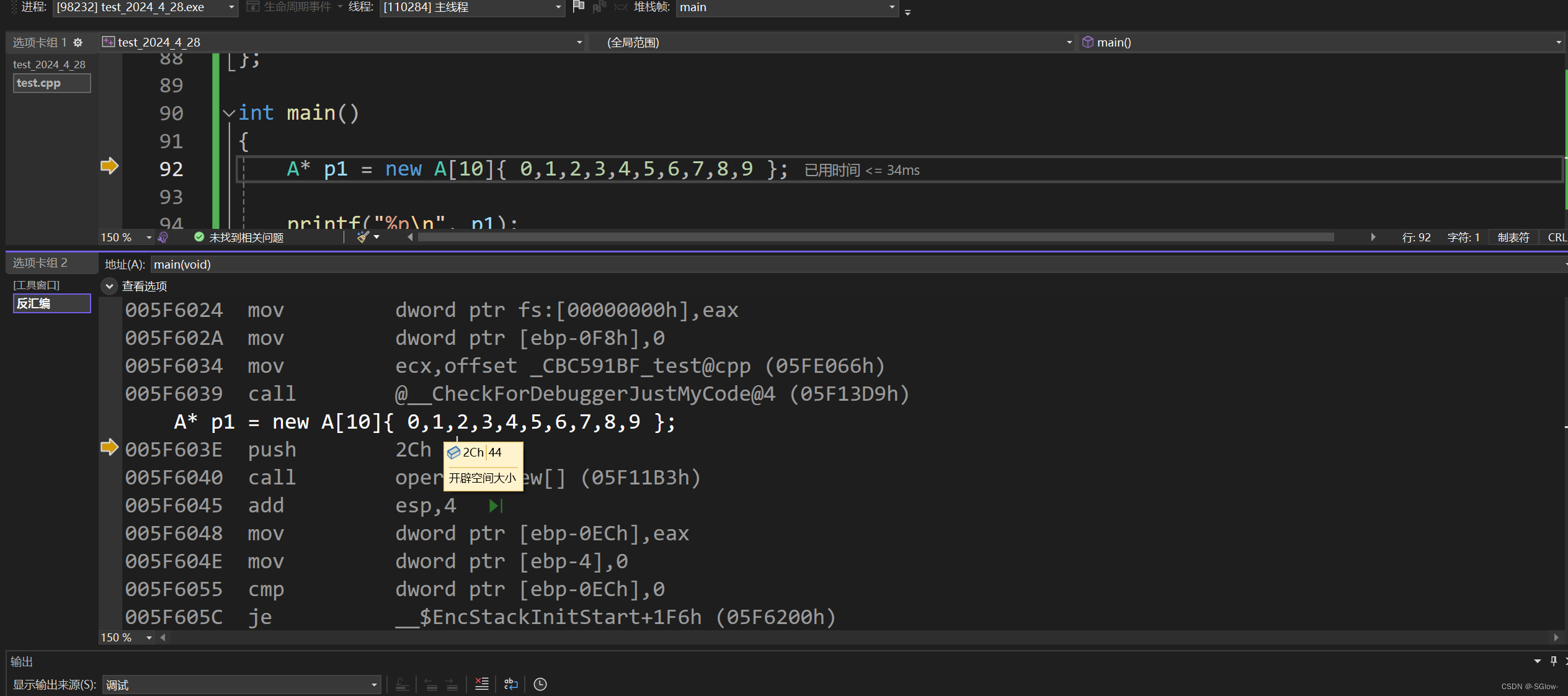This screenshot has width=1568, height=696.
Task: Click the thread flag icon in debug toolbar
Action: (x=578, y=7)
